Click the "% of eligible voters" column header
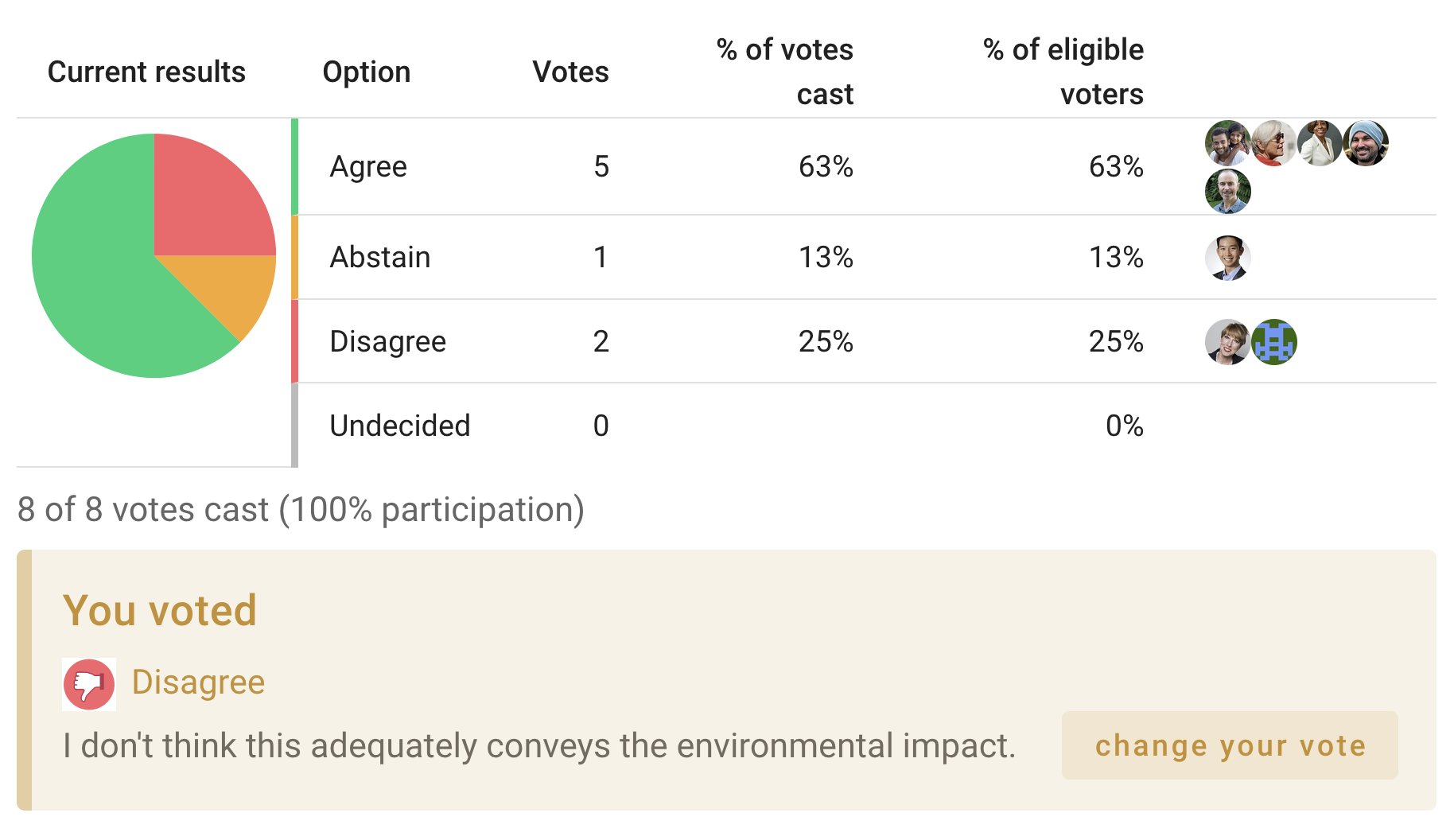 coord(1063,72)
